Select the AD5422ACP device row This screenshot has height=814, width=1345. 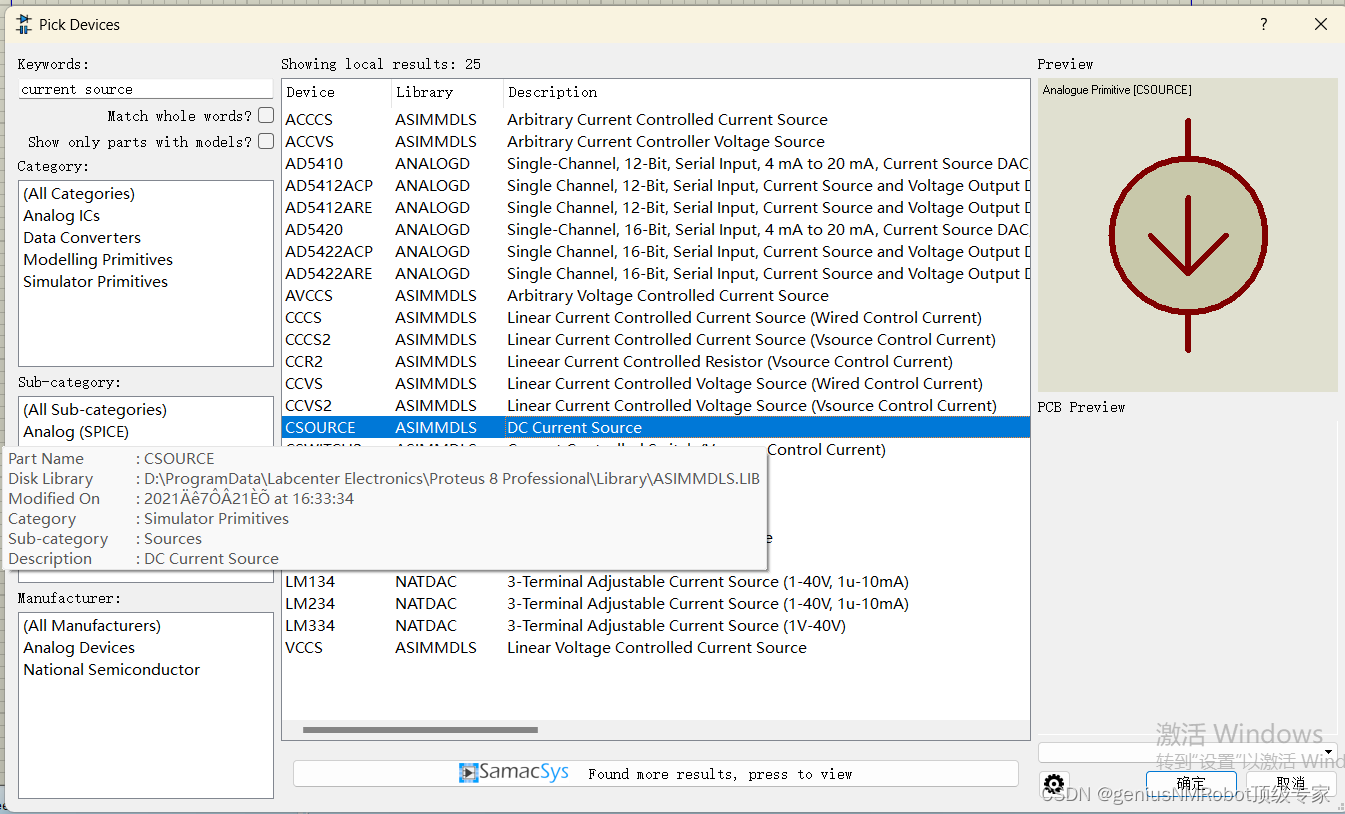[656, 252]
